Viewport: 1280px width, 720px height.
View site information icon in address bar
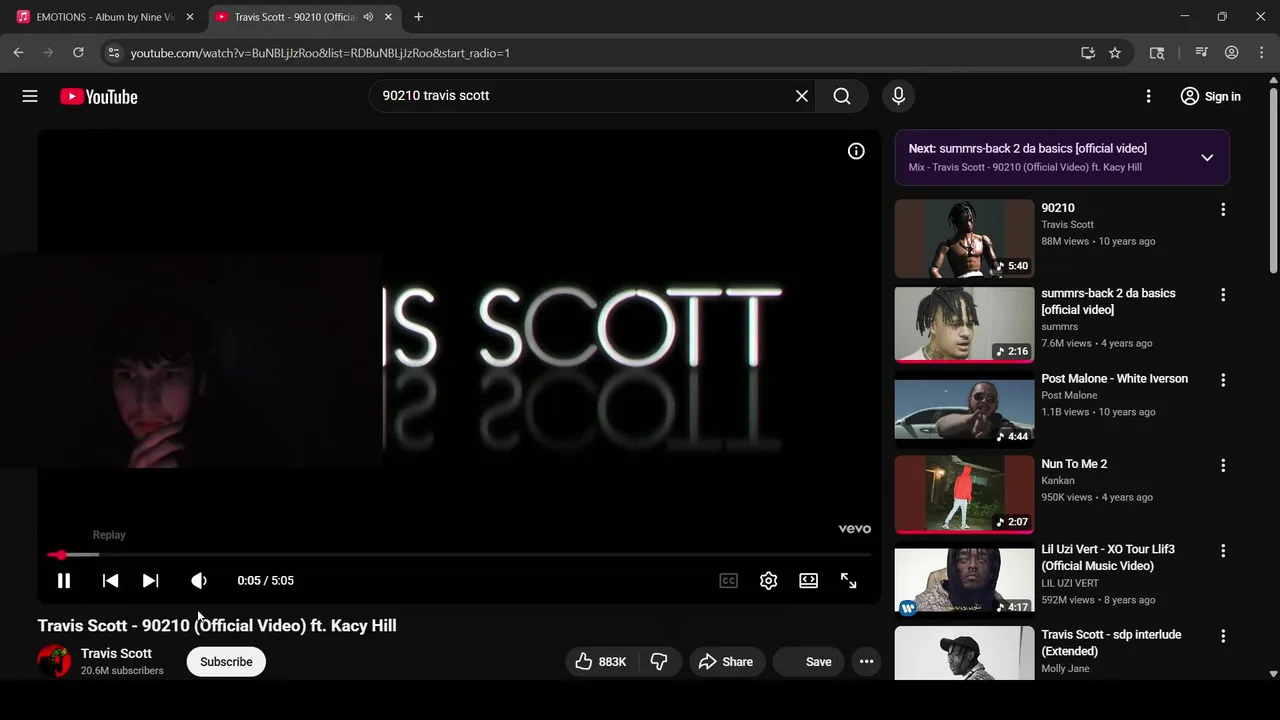coord(113,53)
